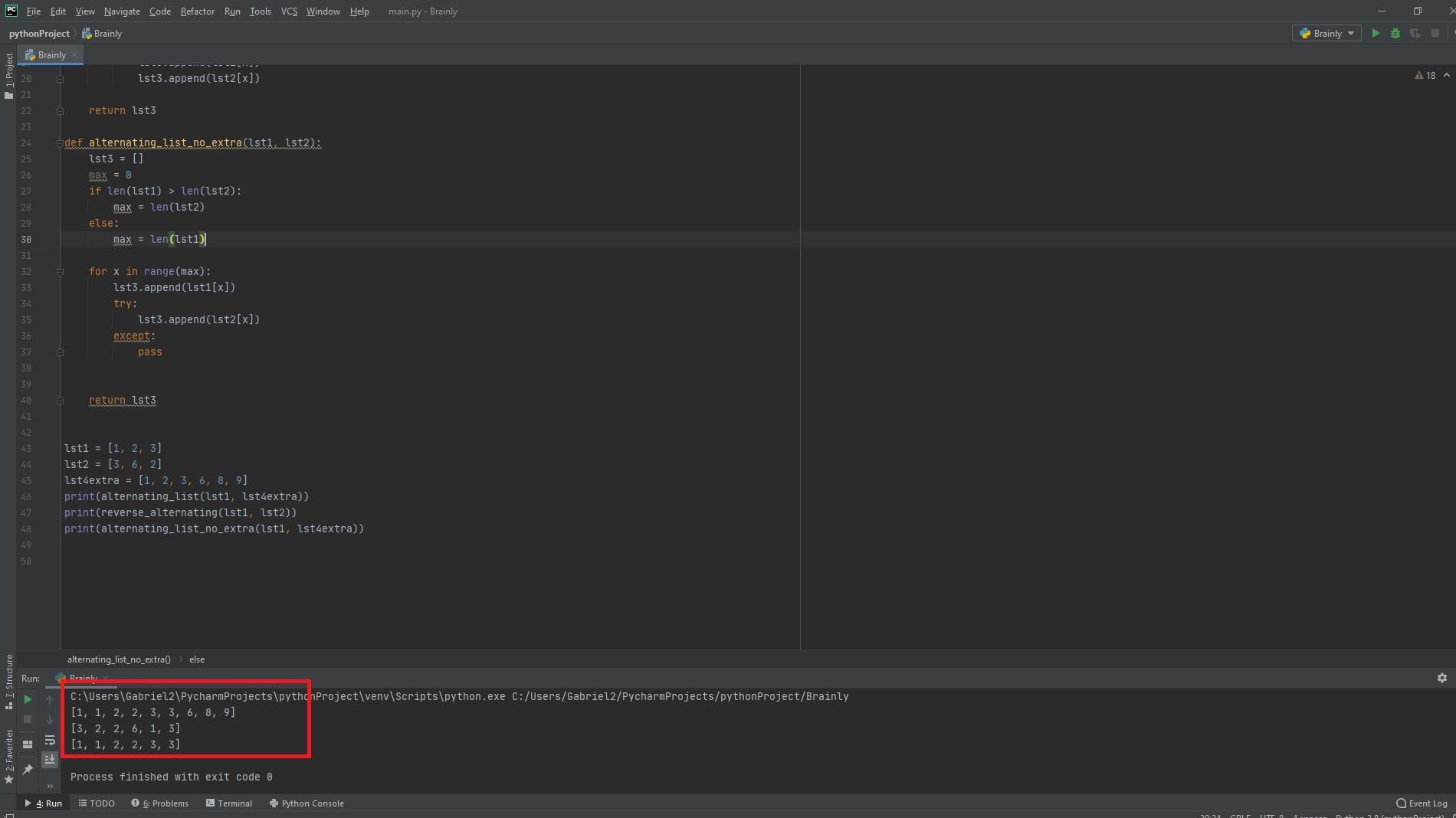Open the Structure tool window sidebar
The width and height of the screenshot is (1456, 818).
(x=8, y=682)
